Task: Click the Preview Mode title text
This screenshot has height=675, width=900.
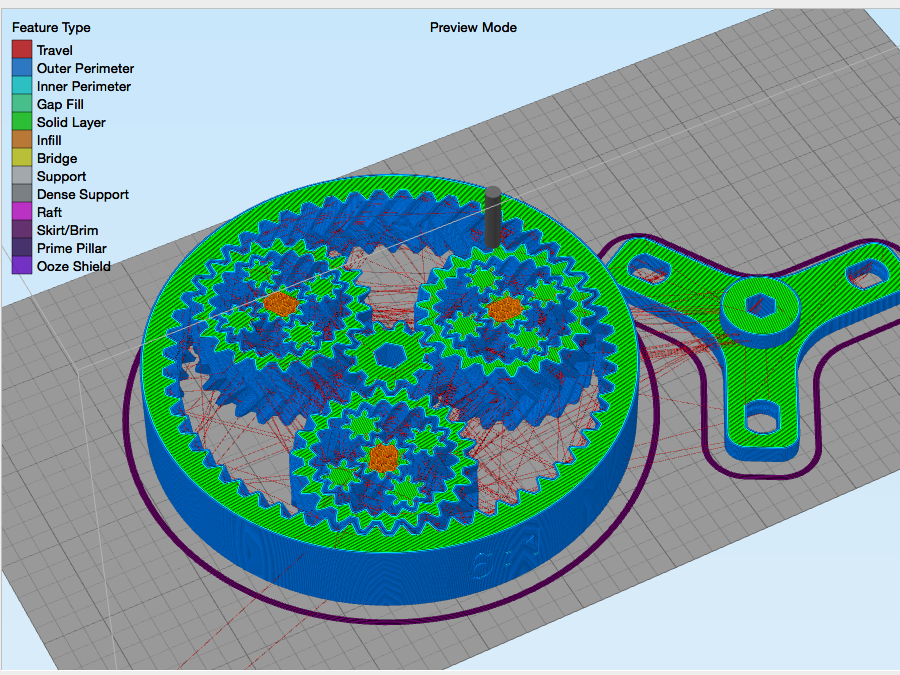Action: click(473, 27)
